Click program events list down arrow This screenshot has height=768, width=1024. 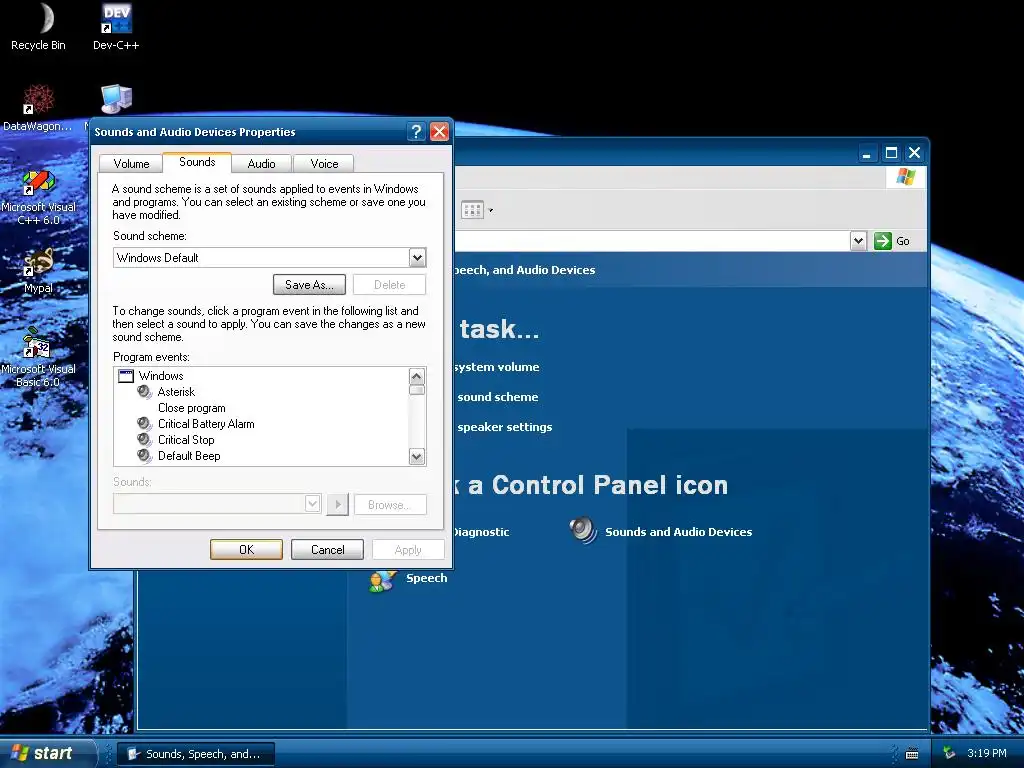[x=417, y=456]
